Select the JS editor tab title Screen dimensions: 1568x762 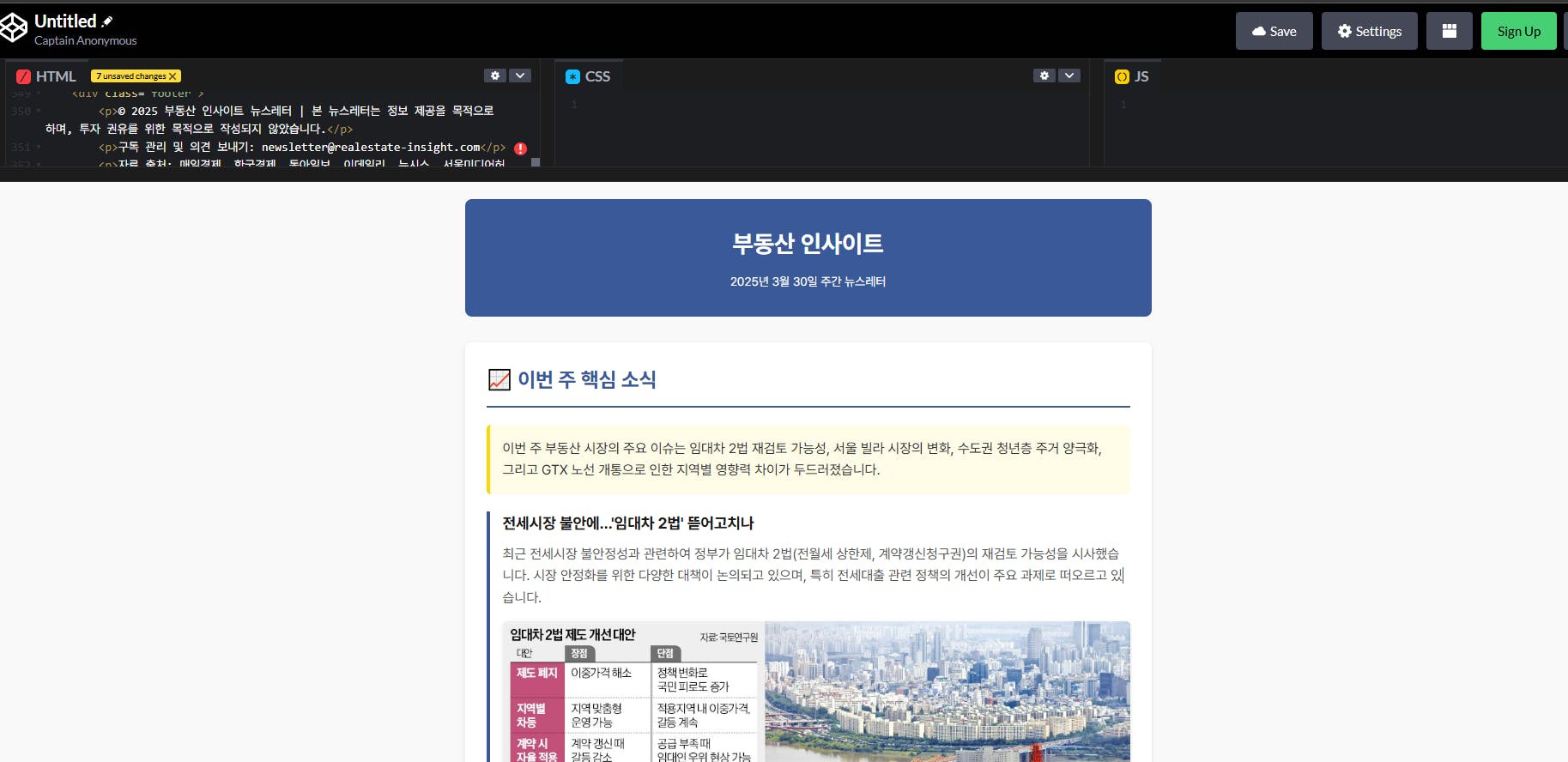point(1141,76)
